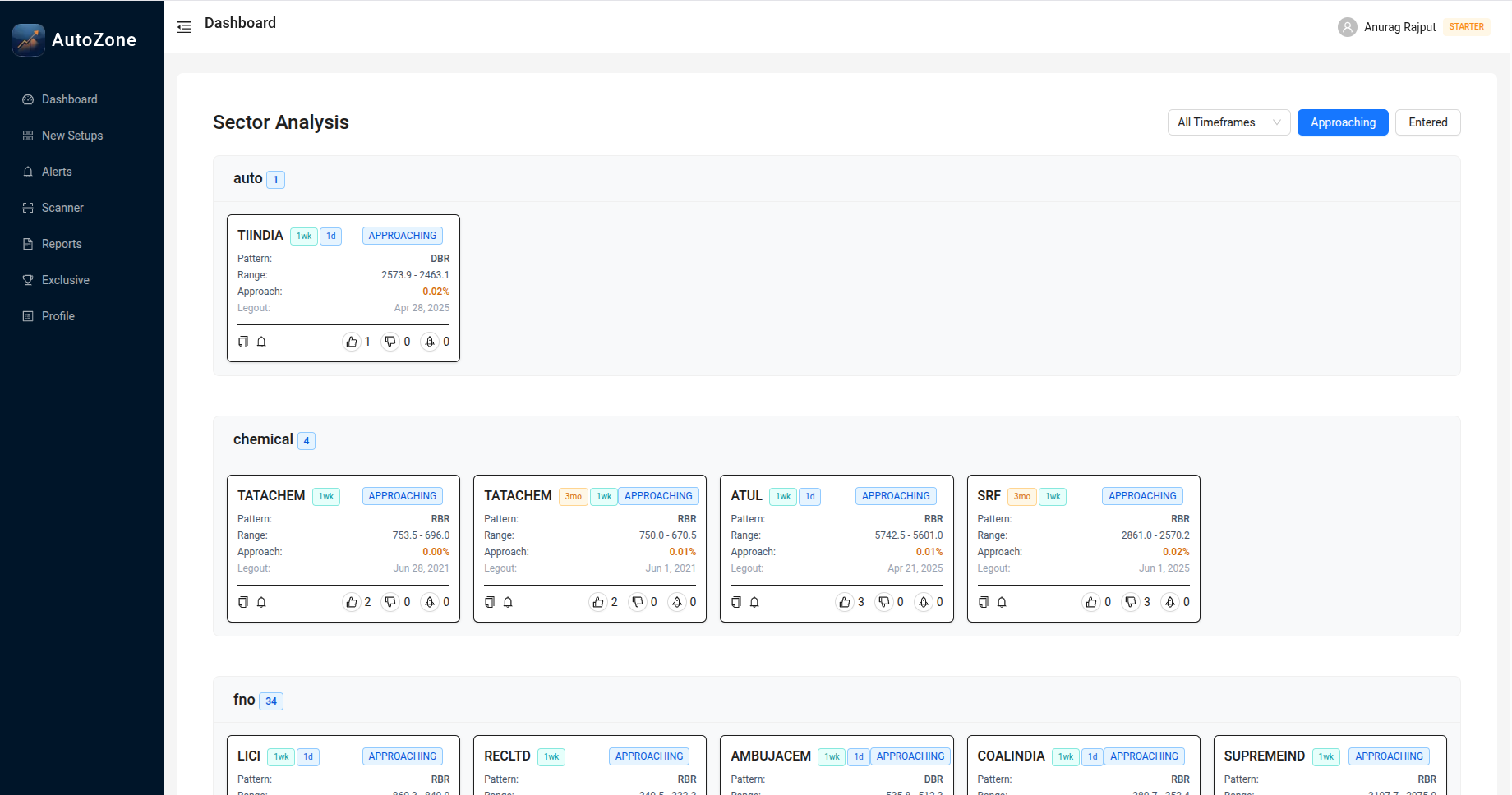
Task: Click the user avatar icon beside Anurag Rajput
Action: click(1348, 27)
